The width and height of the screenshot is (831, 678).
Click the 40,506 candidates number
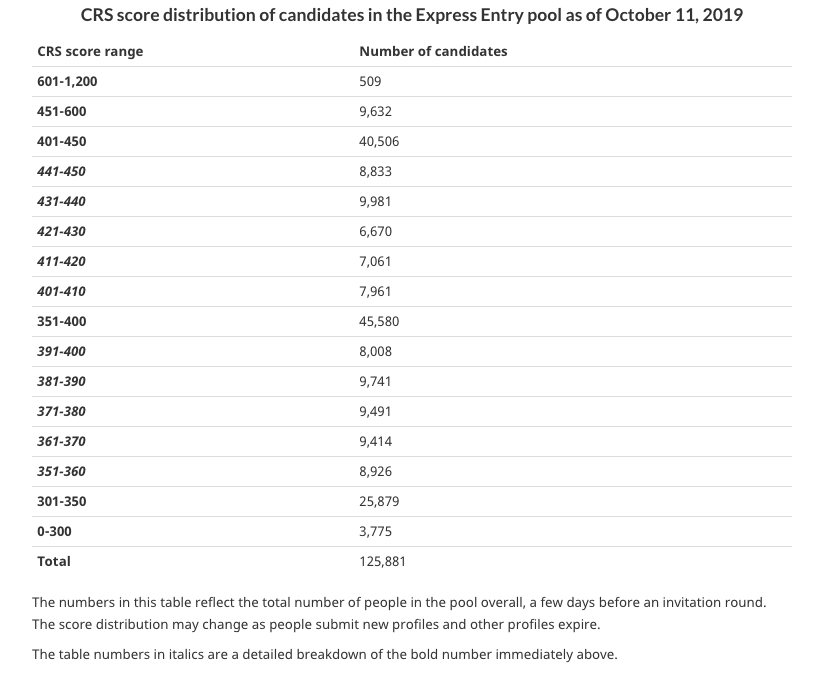pyautogui.click(x=379, y=141)
